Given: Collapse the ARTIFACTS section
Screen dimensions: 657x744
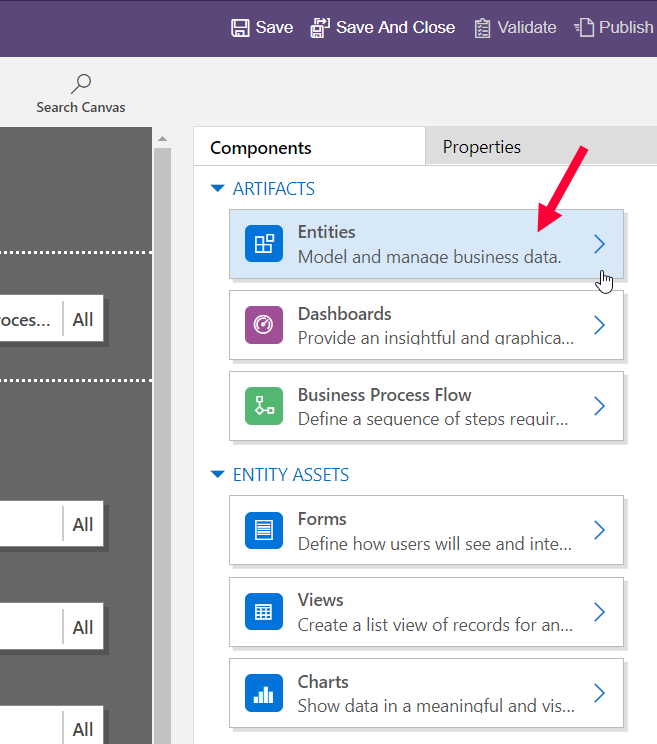Looking at the screenshot, I should tap(218, 188).
